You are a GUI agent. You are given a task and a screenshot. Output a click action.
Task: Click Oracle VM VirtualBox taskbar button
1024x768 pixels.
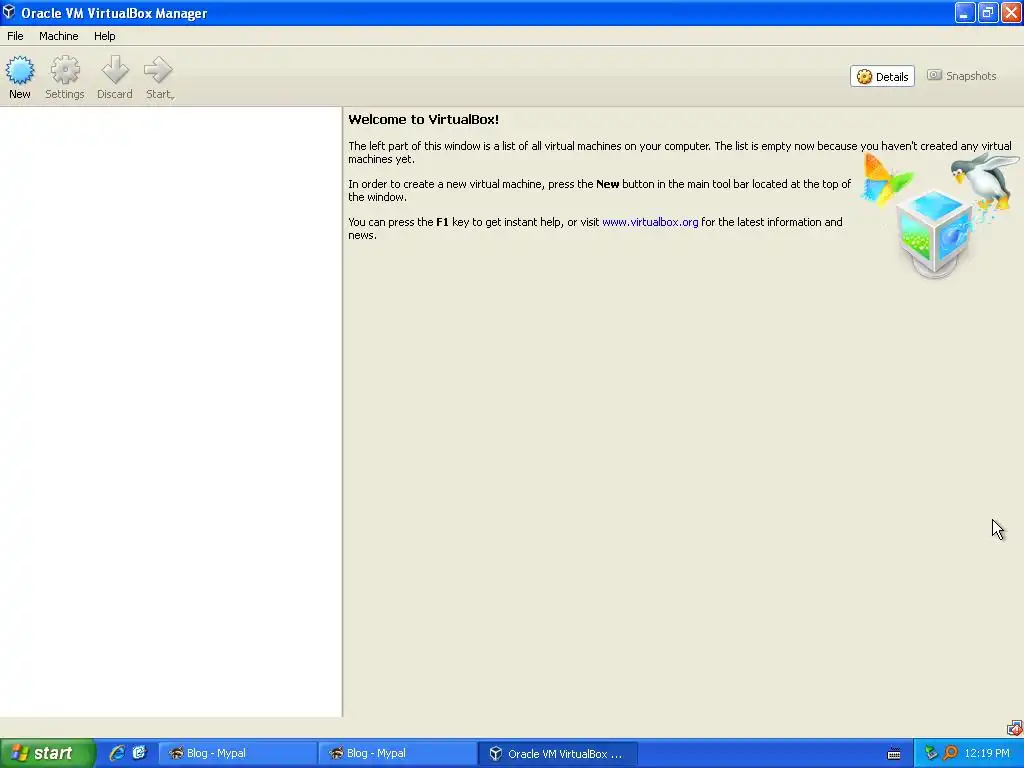(558, 754)
